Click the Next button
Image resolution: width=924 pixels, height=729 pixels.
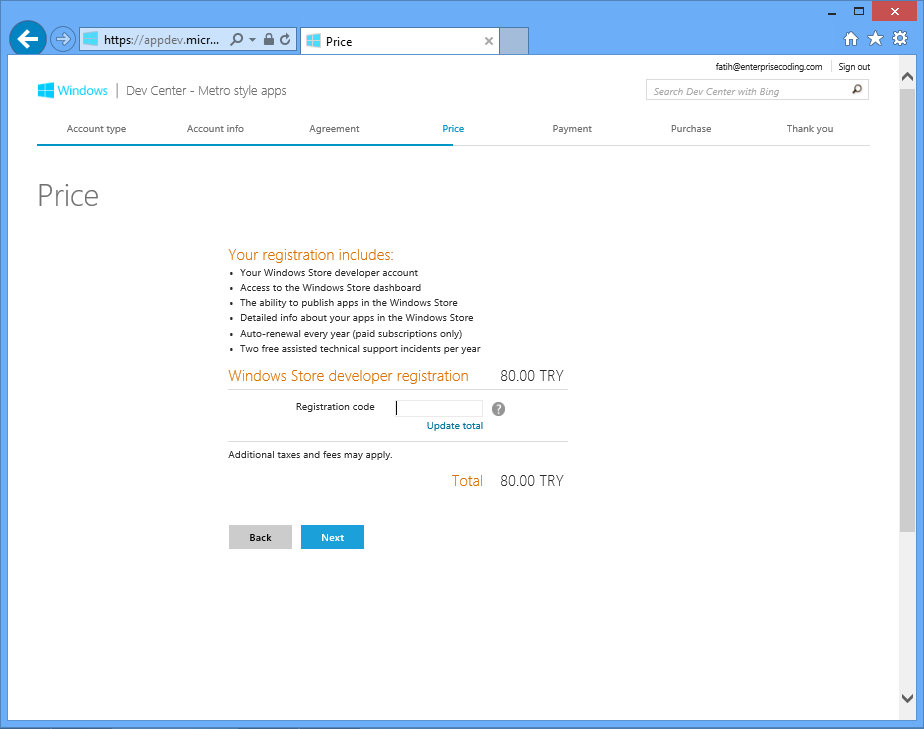coord(332,537)
